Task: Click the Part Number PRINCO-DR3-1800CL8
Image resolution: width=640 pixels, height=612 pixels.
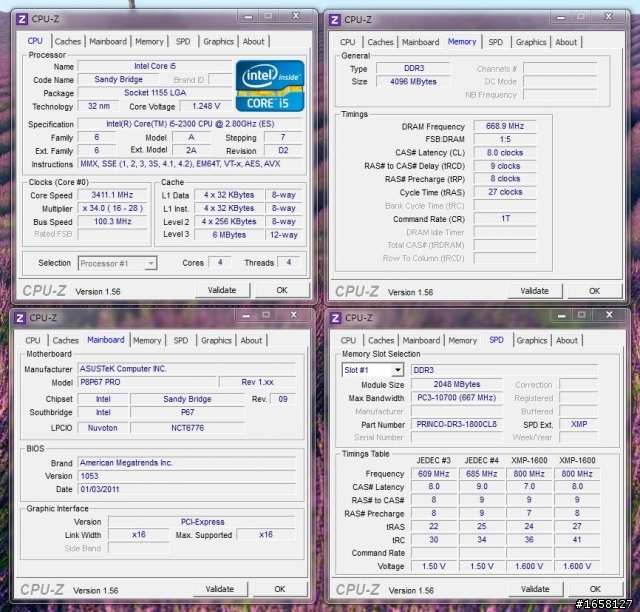Action: pos(456,424)
